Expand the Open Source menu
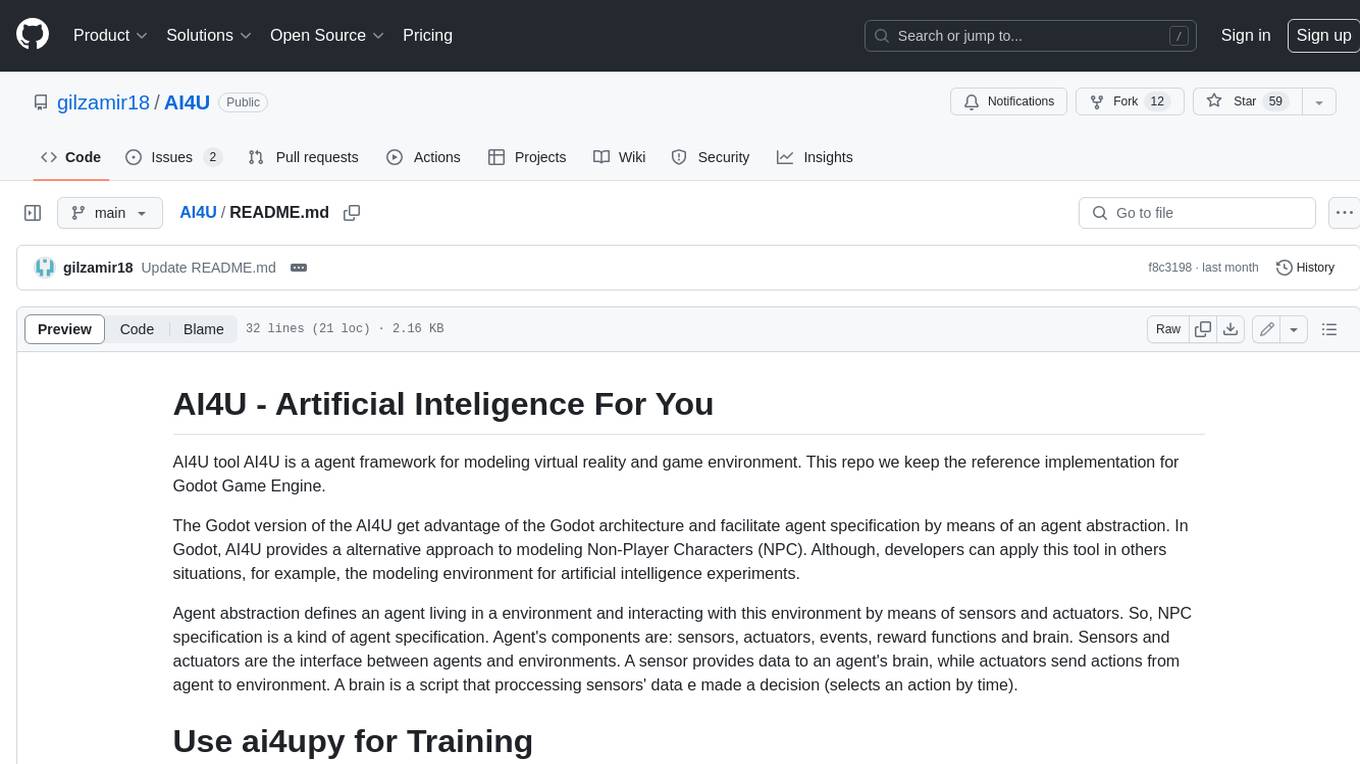The image size is (1360, 764). tap(327, 35)
